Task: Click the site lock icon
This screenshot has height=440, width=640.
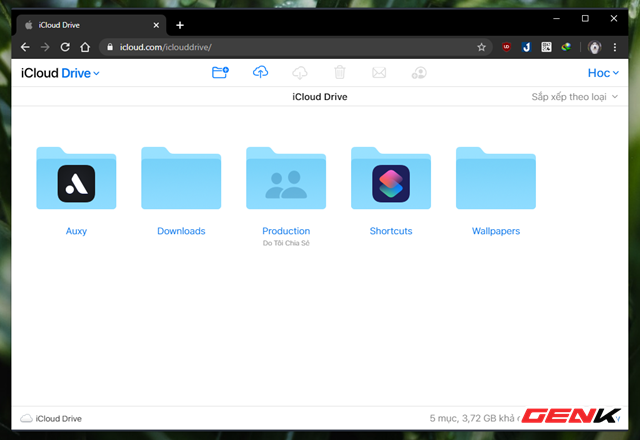Action: [x=110, y=47]
